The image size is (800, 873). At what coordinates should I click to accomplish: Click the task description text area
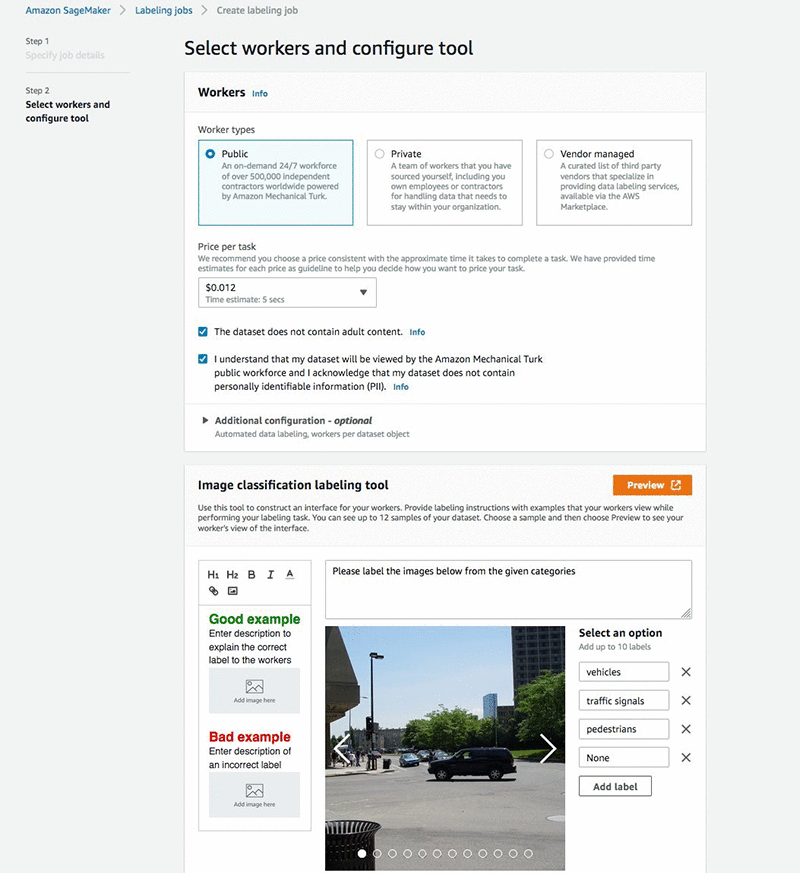[508, 589]
